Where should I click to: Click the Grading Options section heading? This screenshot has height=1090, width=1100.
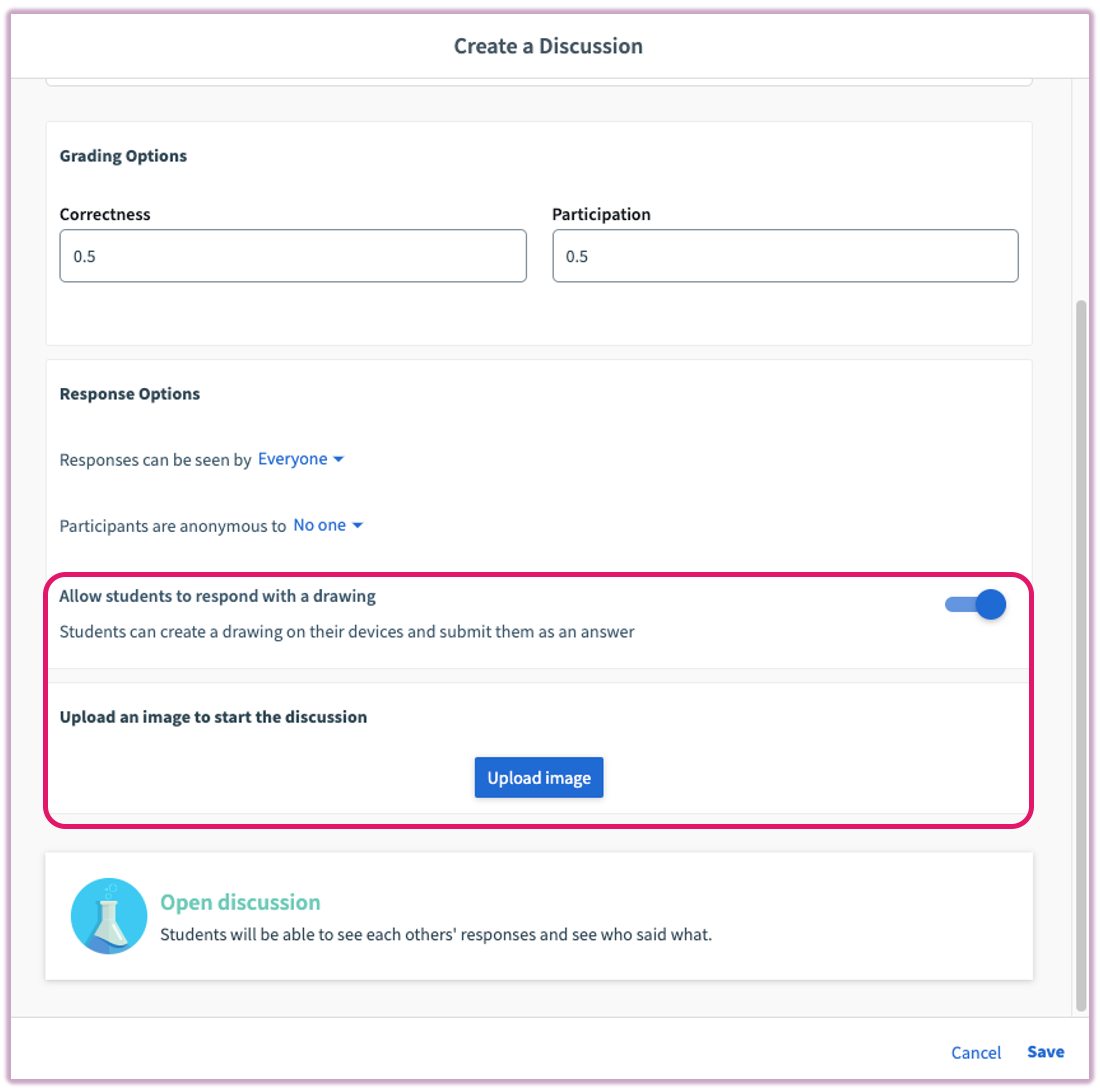(123, 156)
